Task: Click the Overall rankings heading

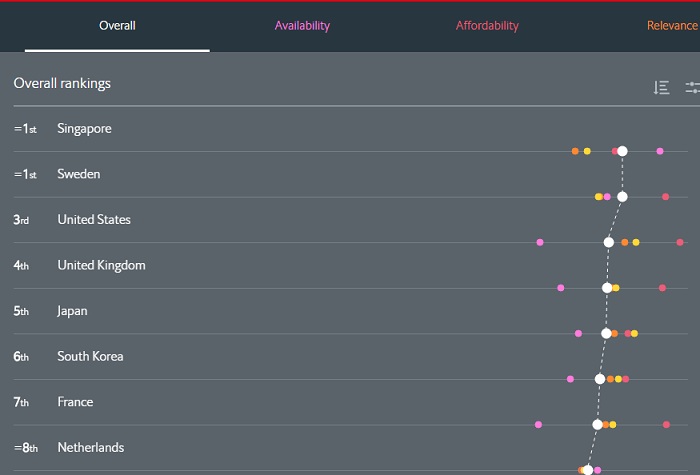Action: (62, 83)
